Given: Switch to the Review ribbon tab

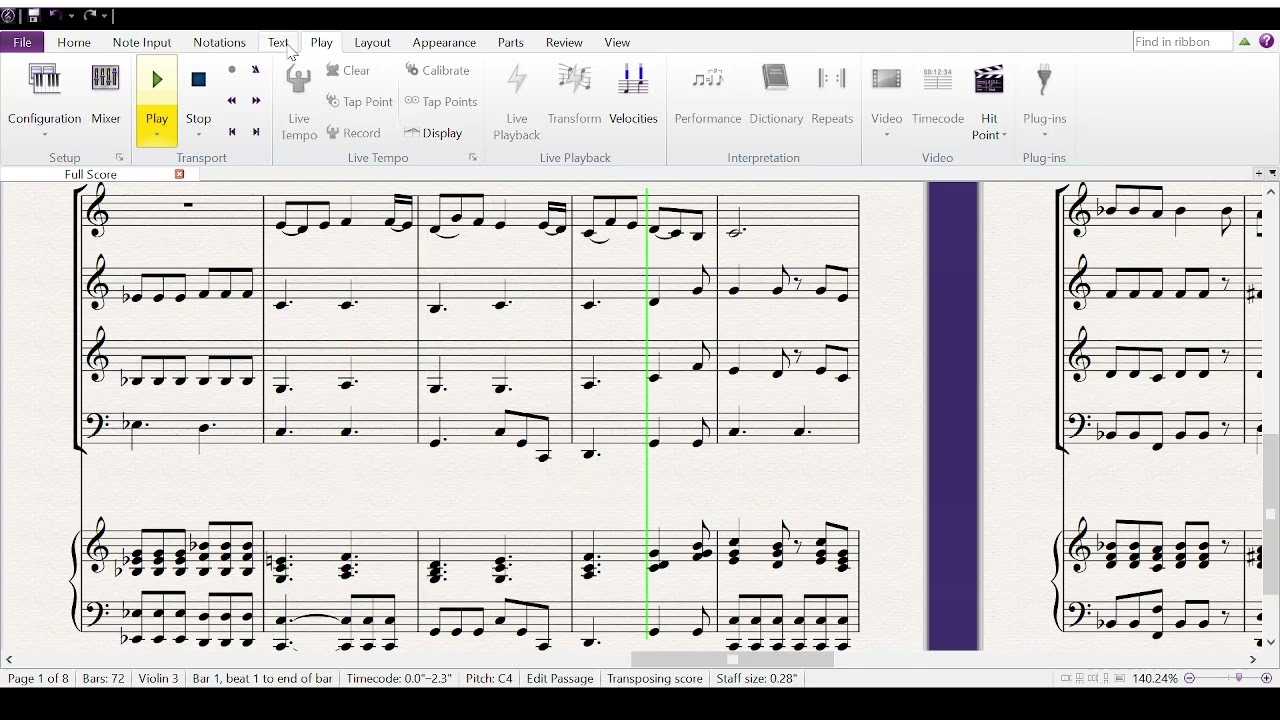Looking at the screenshot, I should pos(564,42).
